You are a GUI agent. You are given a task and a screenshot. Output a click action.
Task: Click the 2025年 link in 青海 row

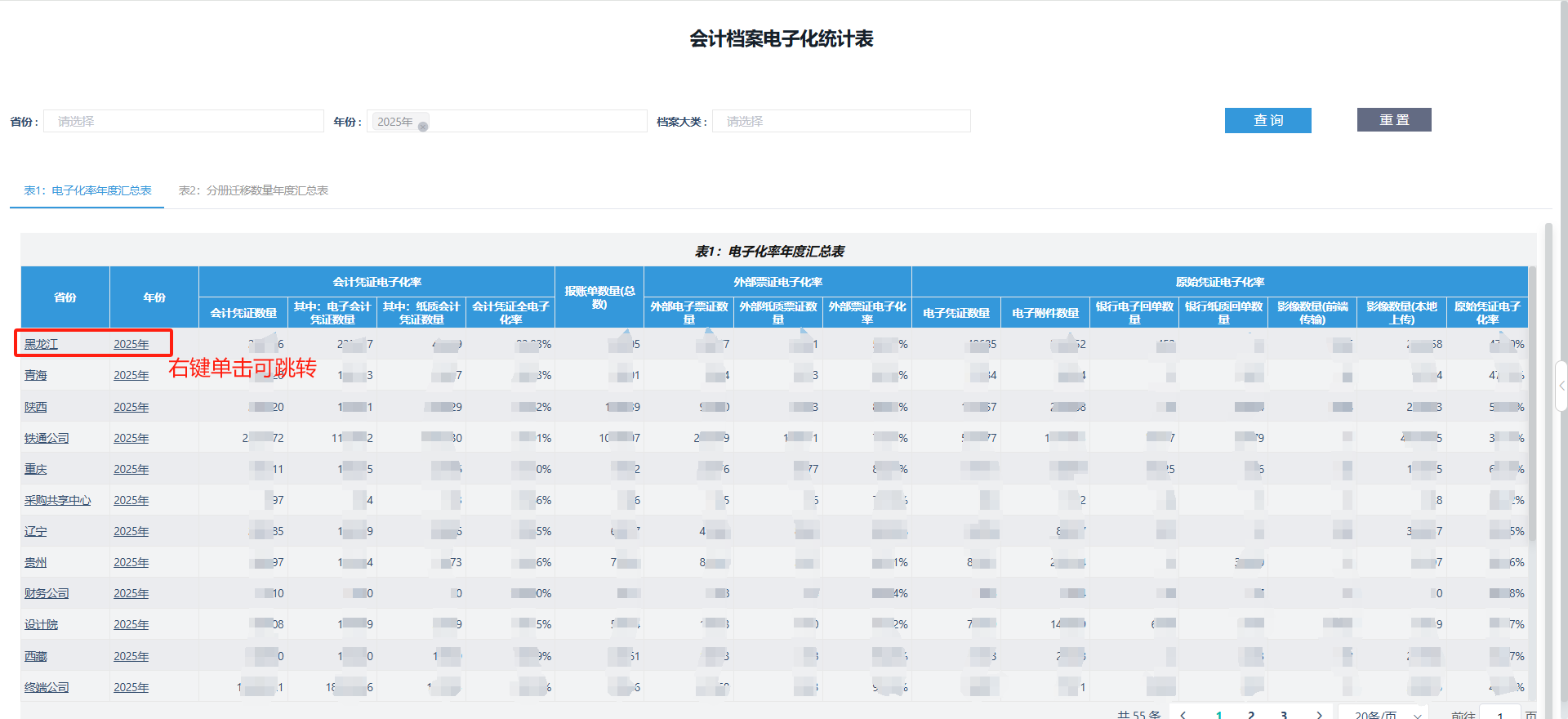pos(131,375)
